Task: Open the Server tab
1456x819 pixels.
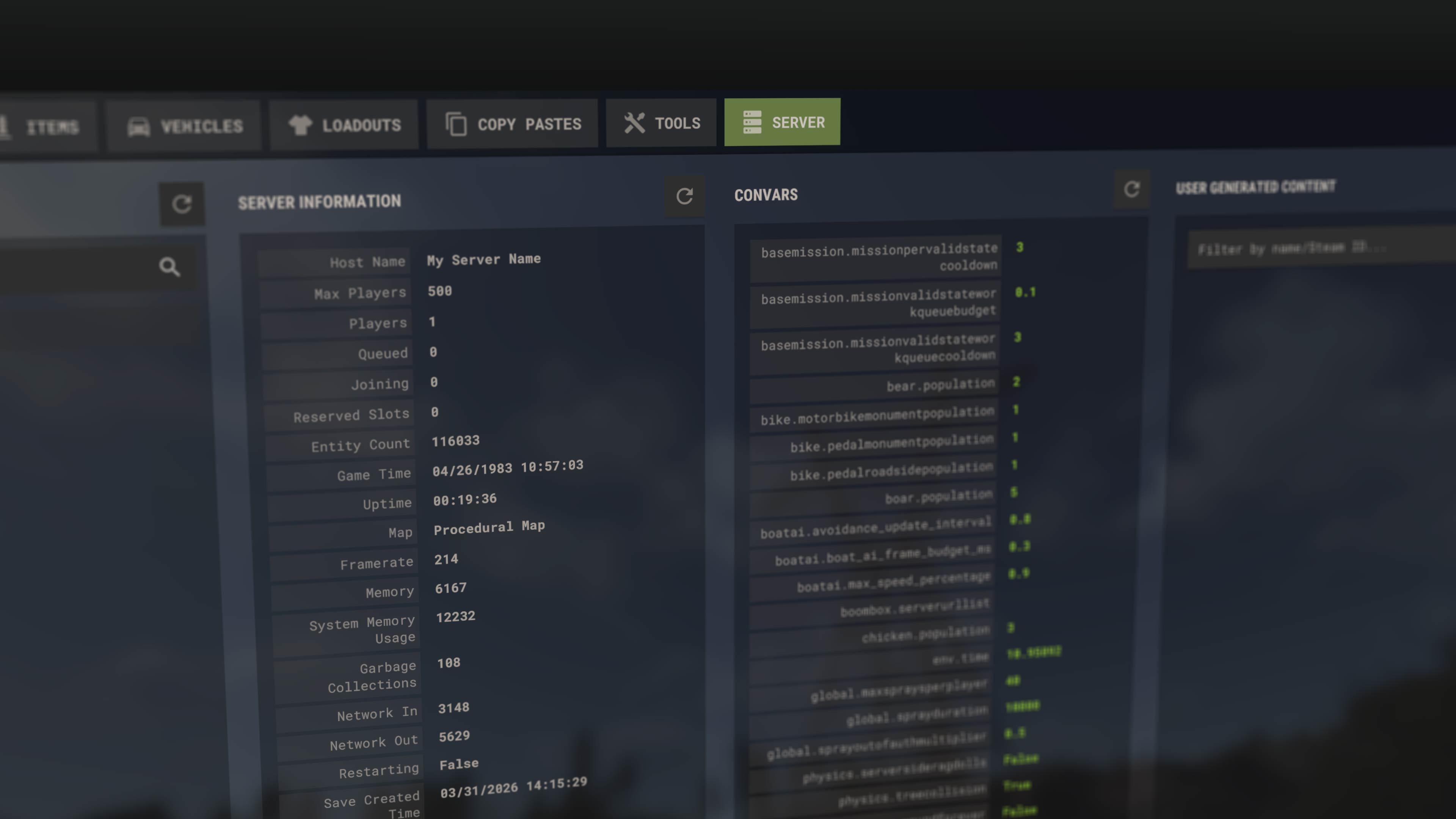Action: tap(782, 122)
